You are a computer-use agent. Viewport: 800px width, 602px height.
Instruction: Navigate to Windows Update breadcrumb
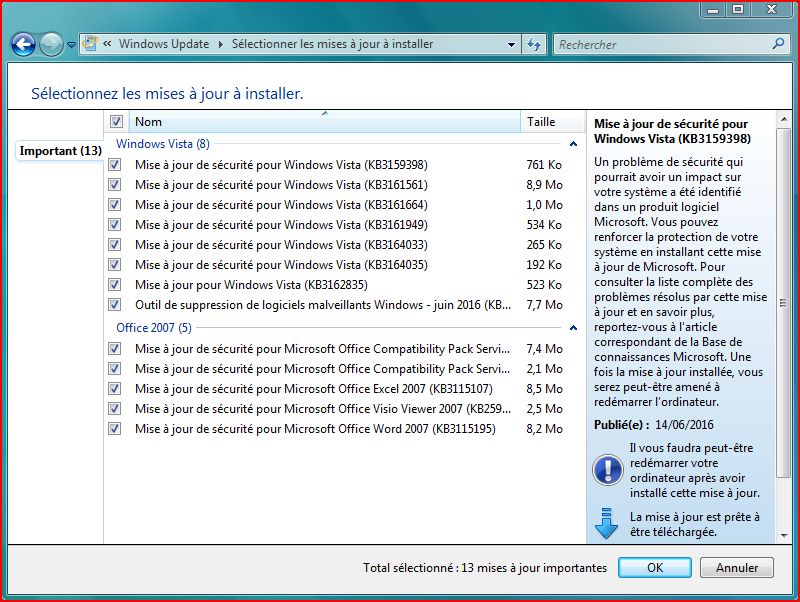(x=164, y=44)
